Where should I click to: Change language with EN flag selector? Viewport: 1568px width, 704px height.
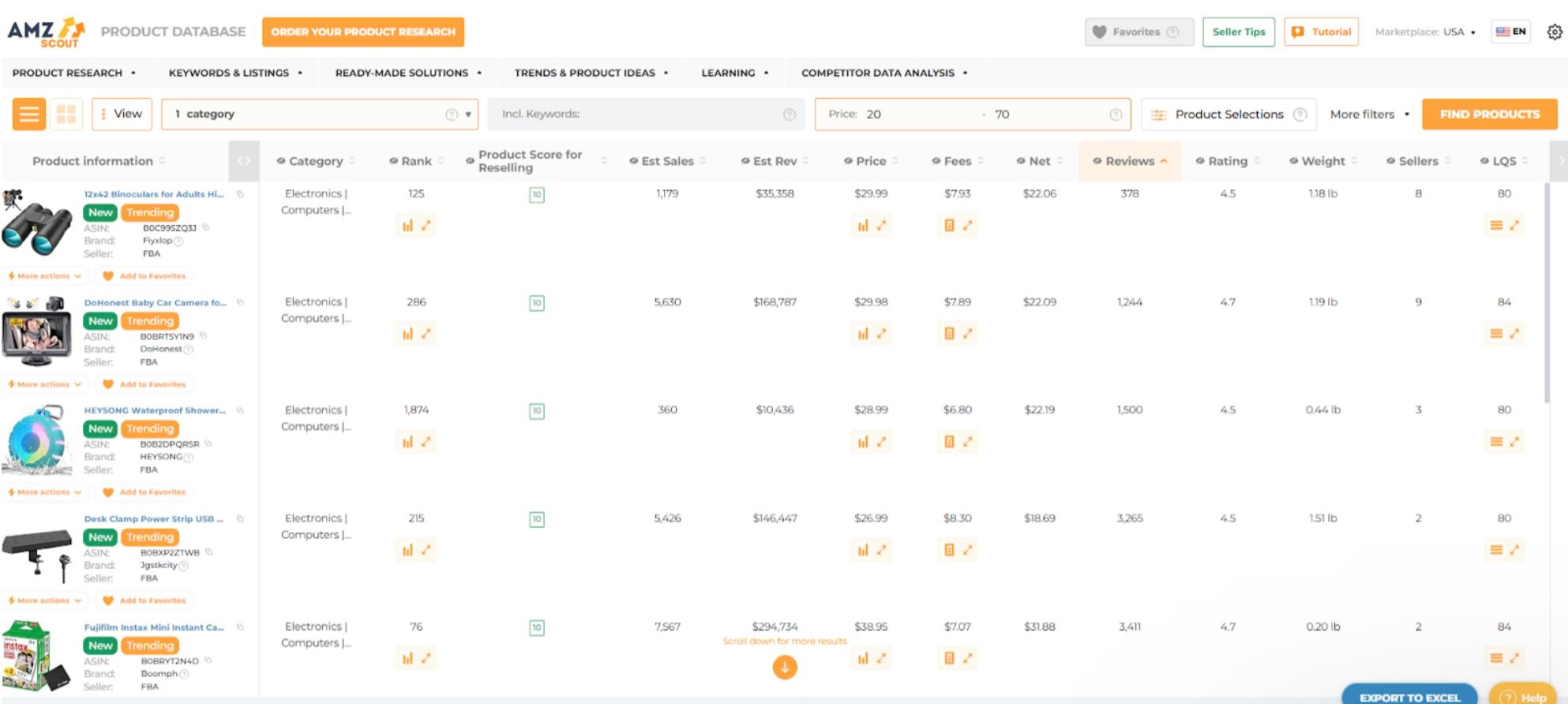pyautogui.click(x=1510, y=32)
